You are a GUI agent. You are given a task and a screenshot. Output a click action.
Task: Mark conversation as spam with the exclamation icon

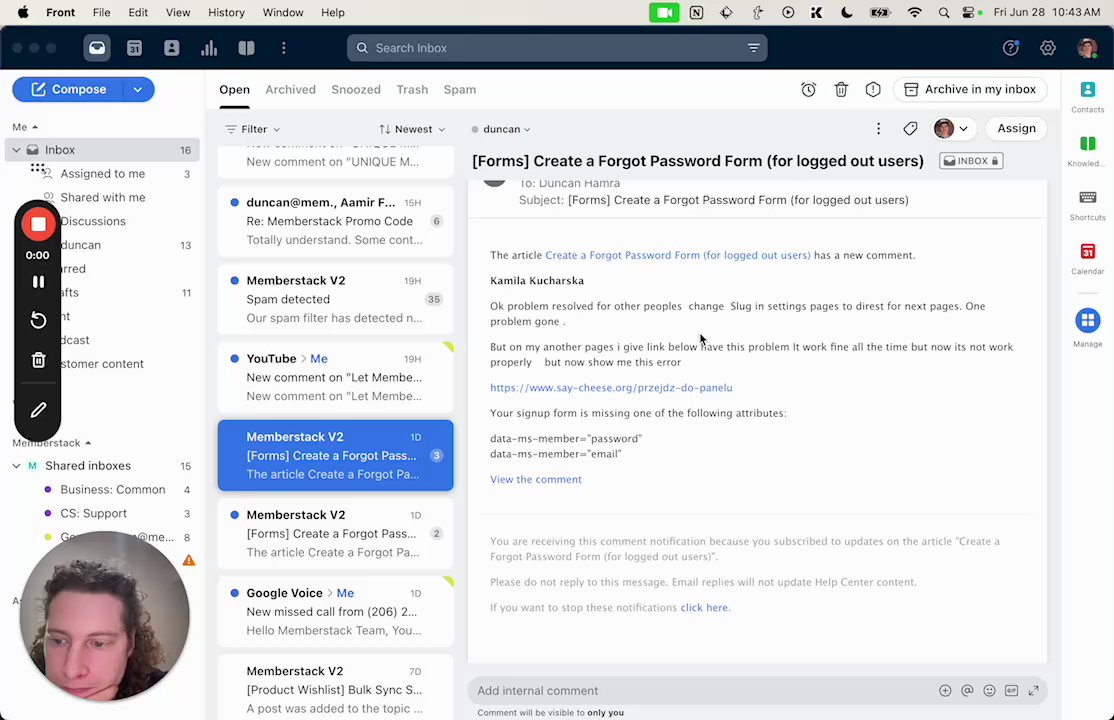pyautogui.click(x=873, y=90)
